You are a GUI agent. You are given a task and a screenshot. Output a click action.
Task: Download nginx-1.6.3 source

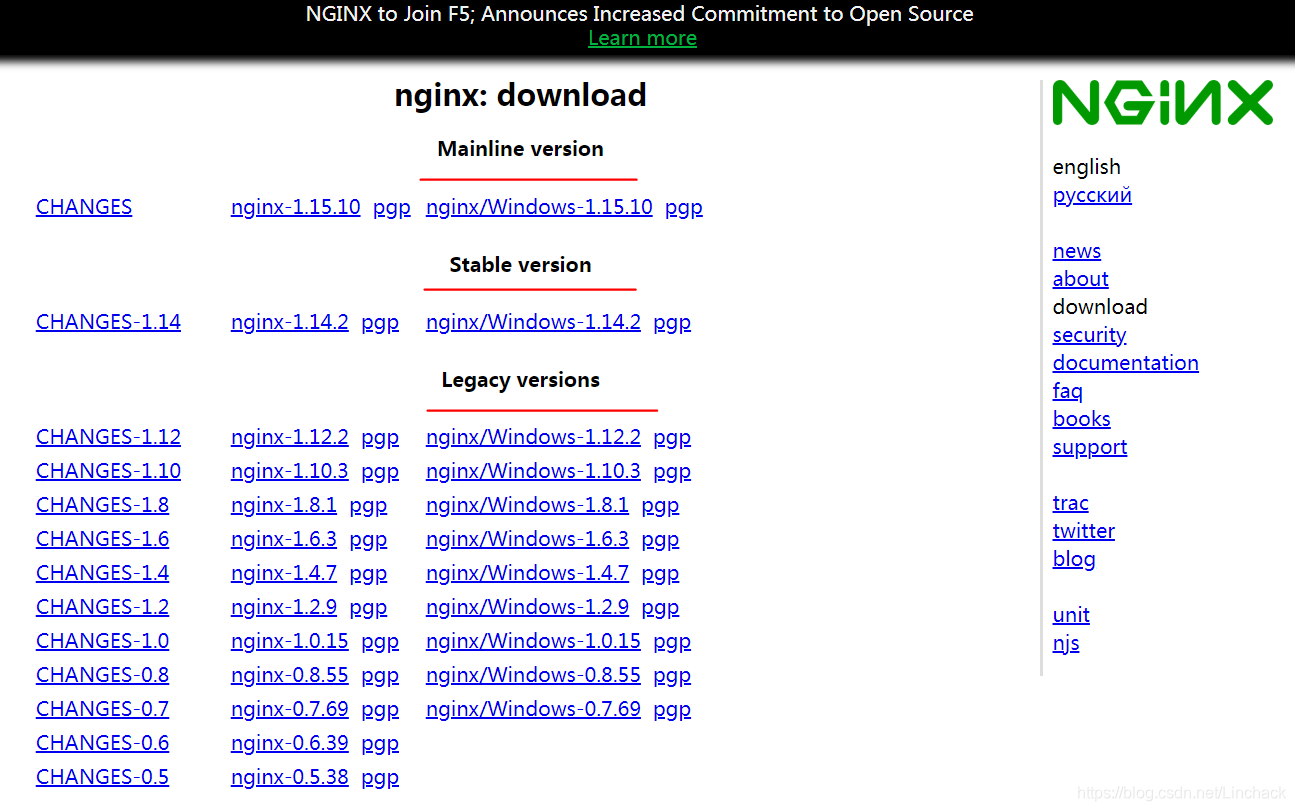pos(283,539)
